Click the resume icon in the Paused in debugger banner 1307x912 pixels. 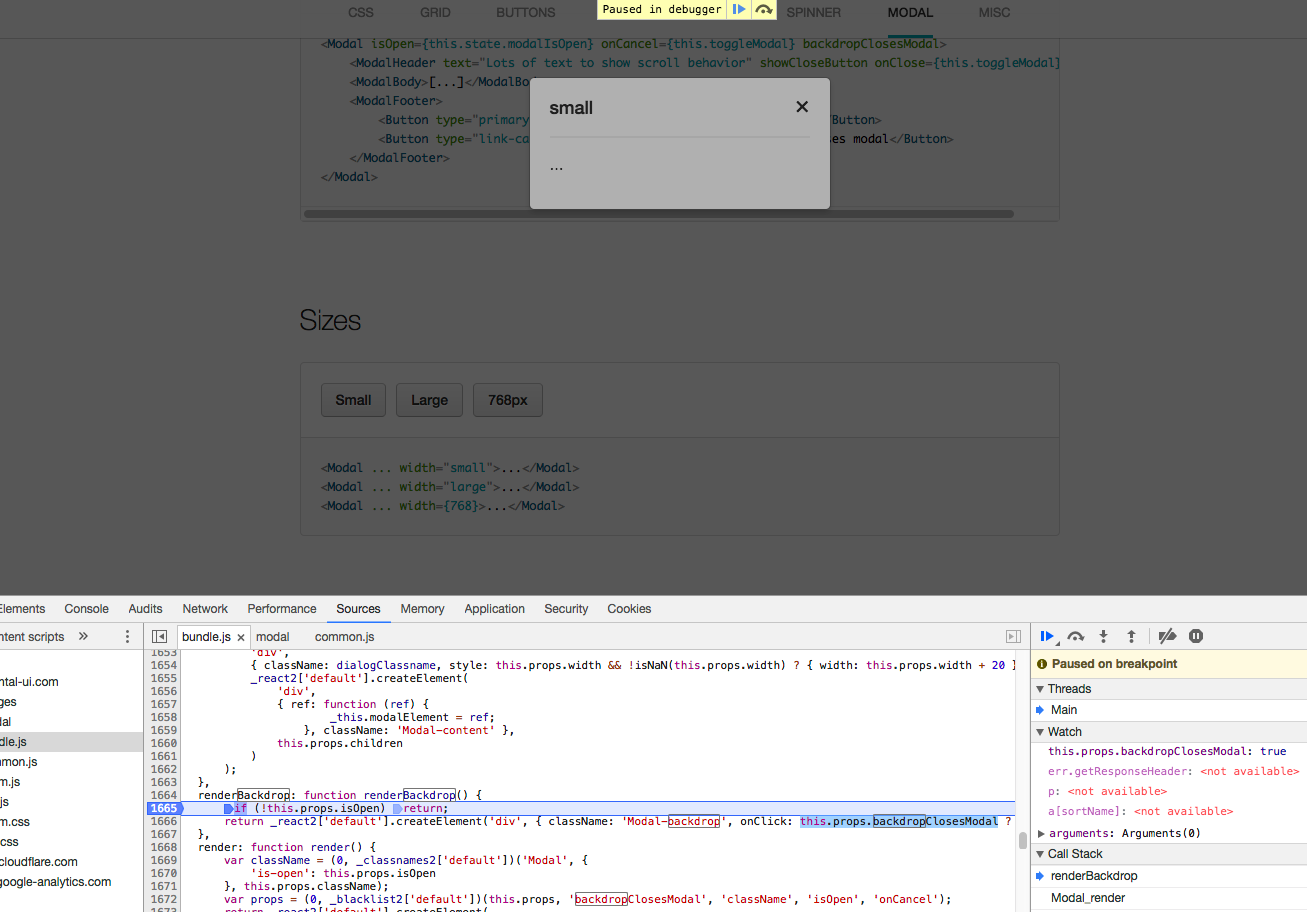739,9
